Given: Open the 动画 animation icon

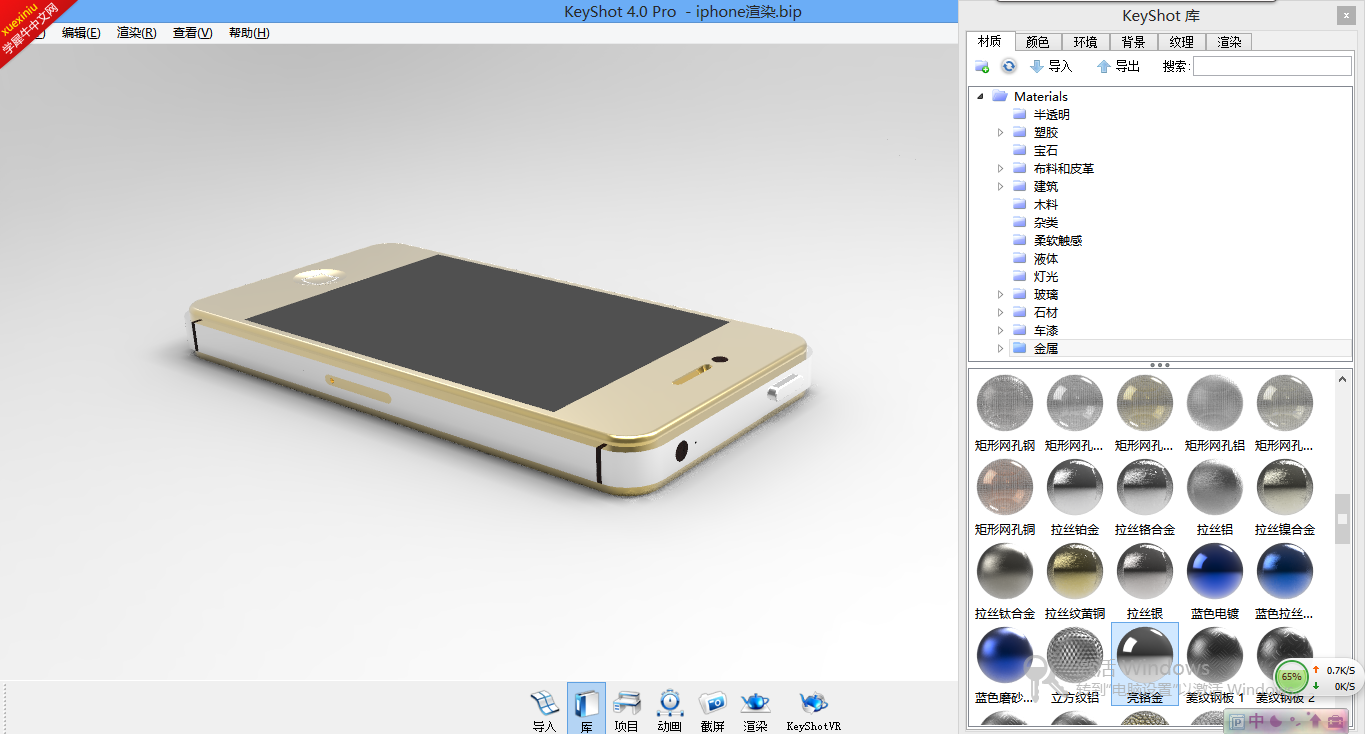Looking at the screenshot, I should 669,709.
